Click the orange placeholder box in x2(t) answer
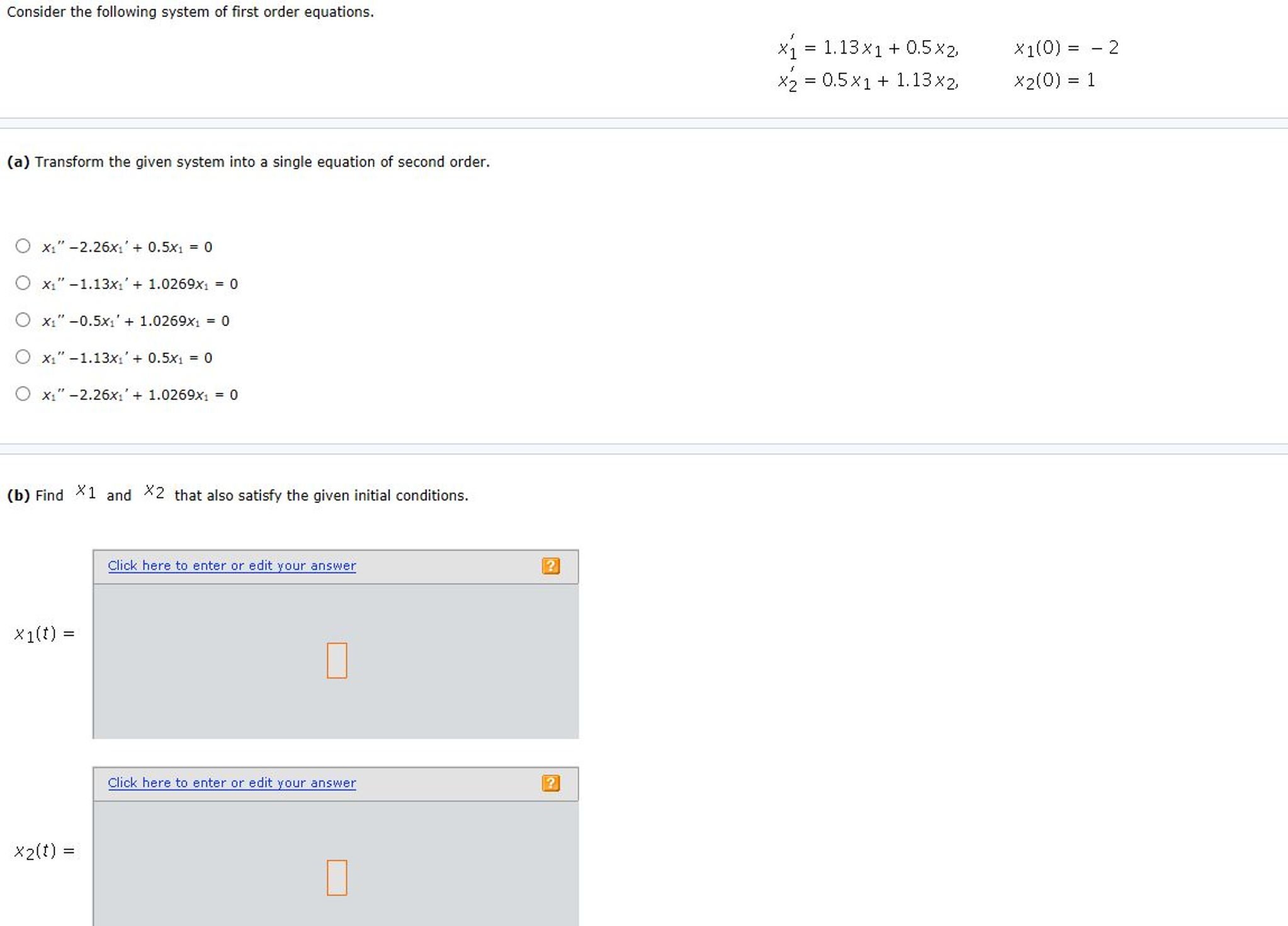The image size is (1288, 926). [x=337, y=878]
